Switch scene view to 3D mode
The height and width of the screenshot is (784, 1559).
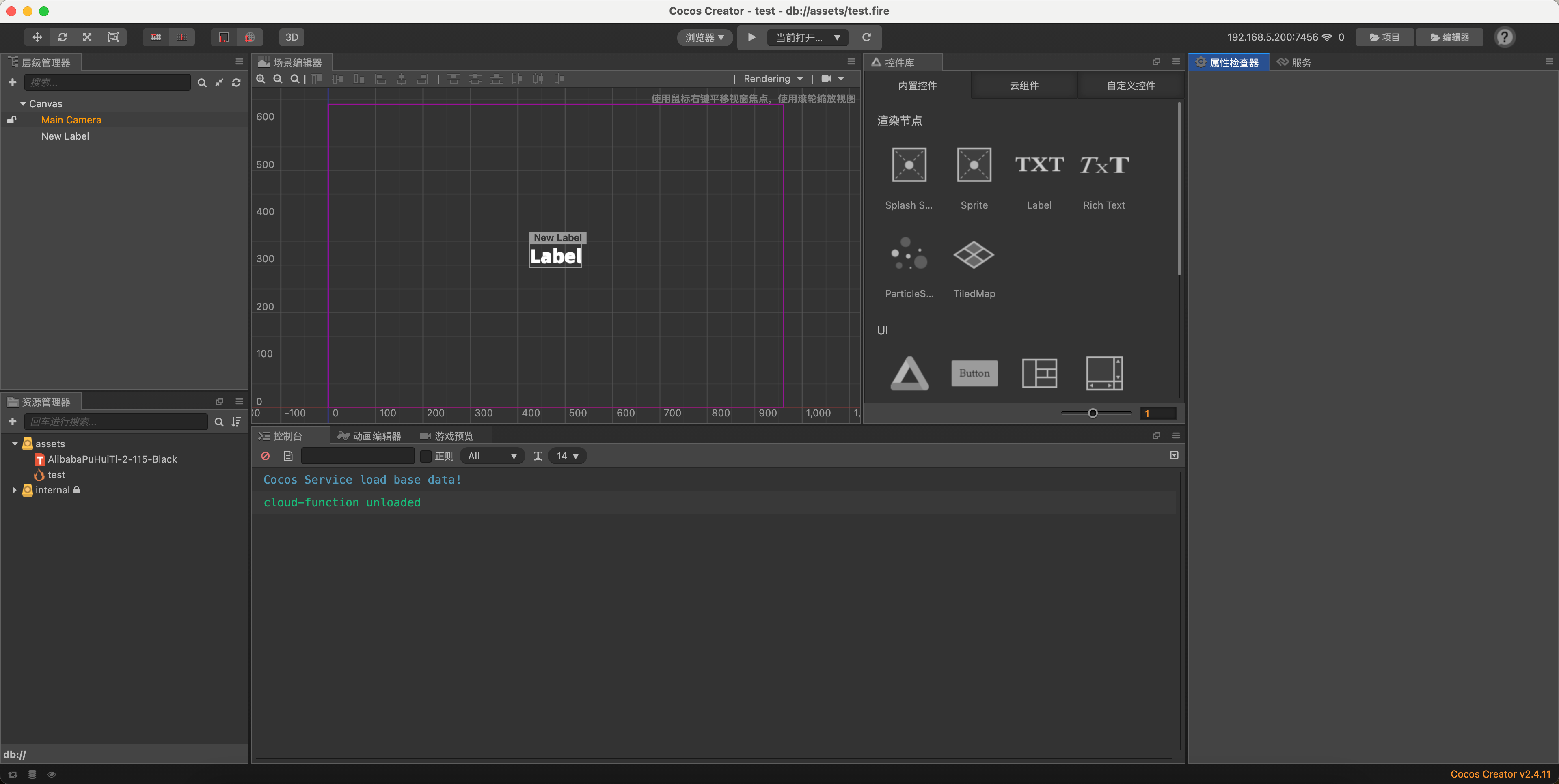point(292,37)
